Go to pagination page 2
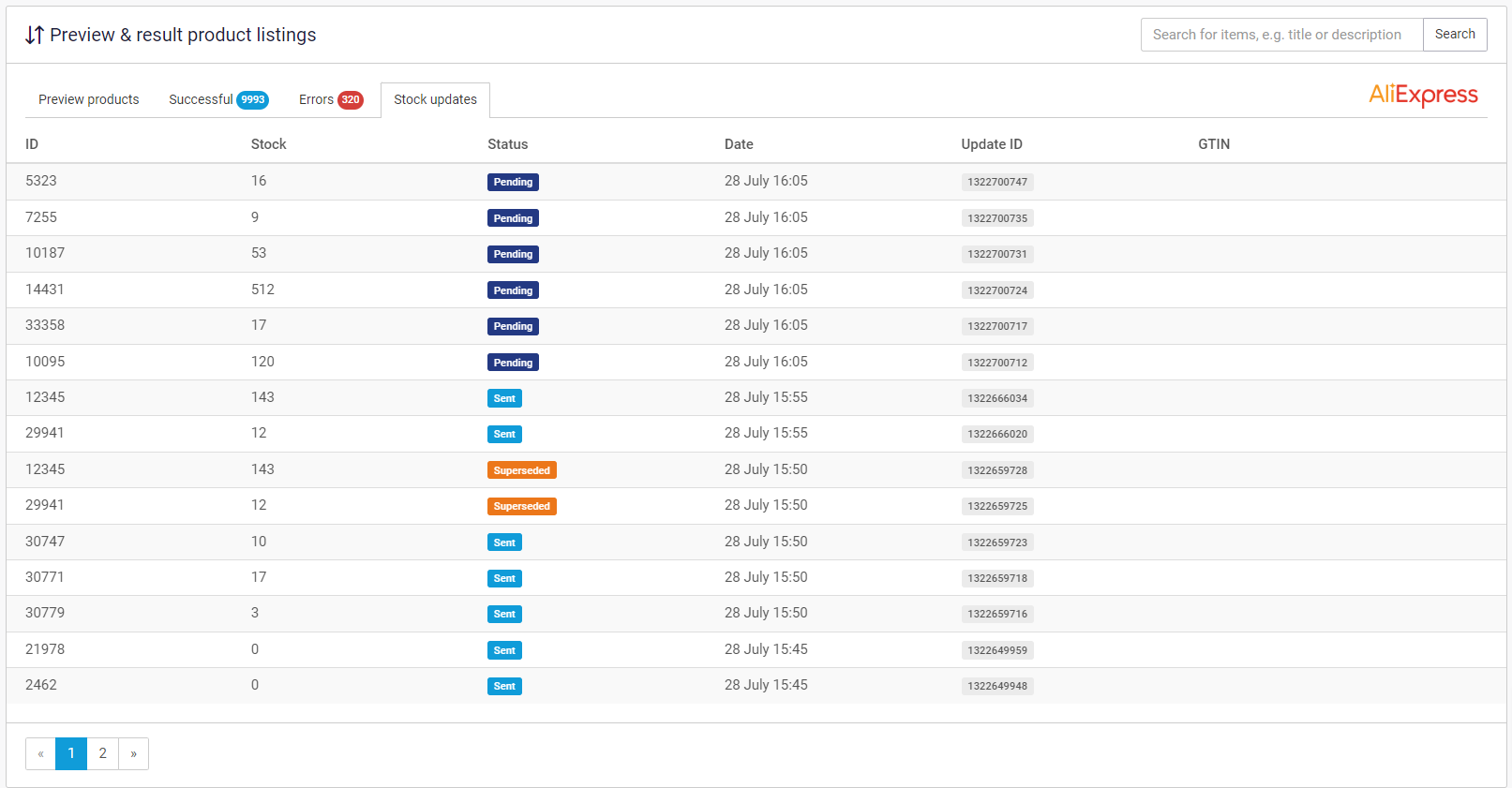The width and height of the screenshot is (1512, 788). pyautogui.click(x=103, y=753)
